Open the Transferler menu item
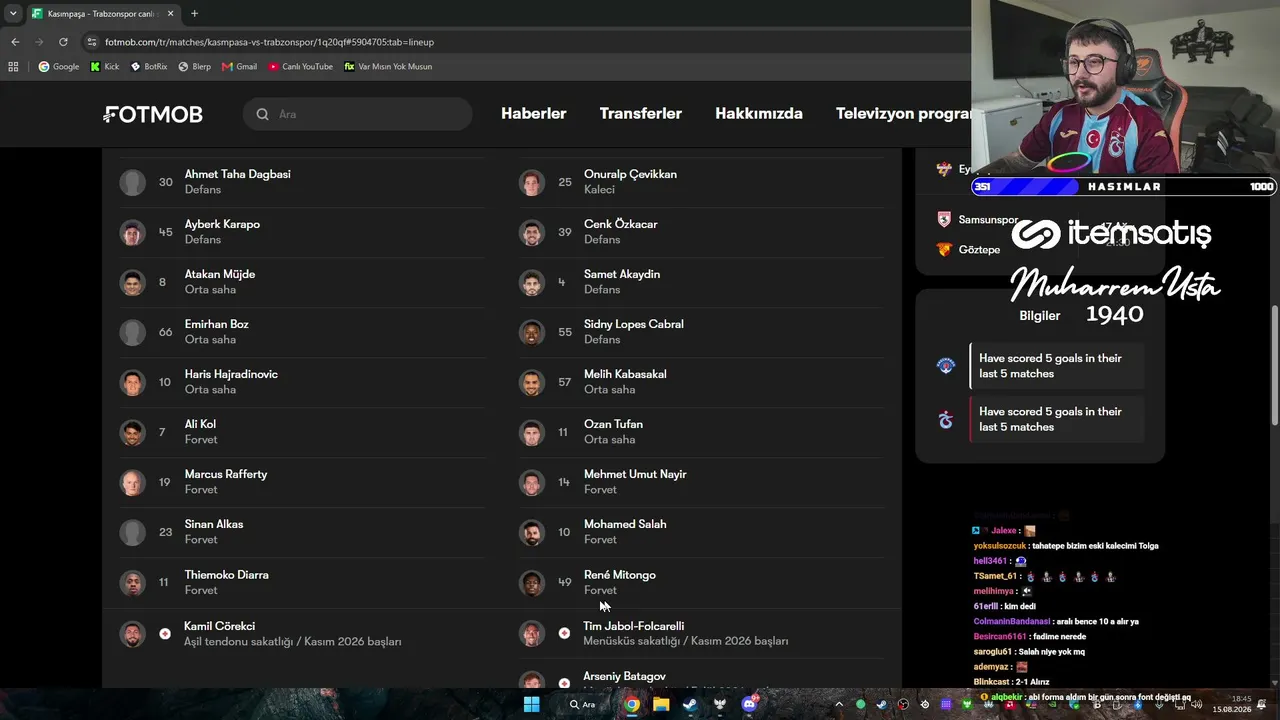 pos(641,114)
